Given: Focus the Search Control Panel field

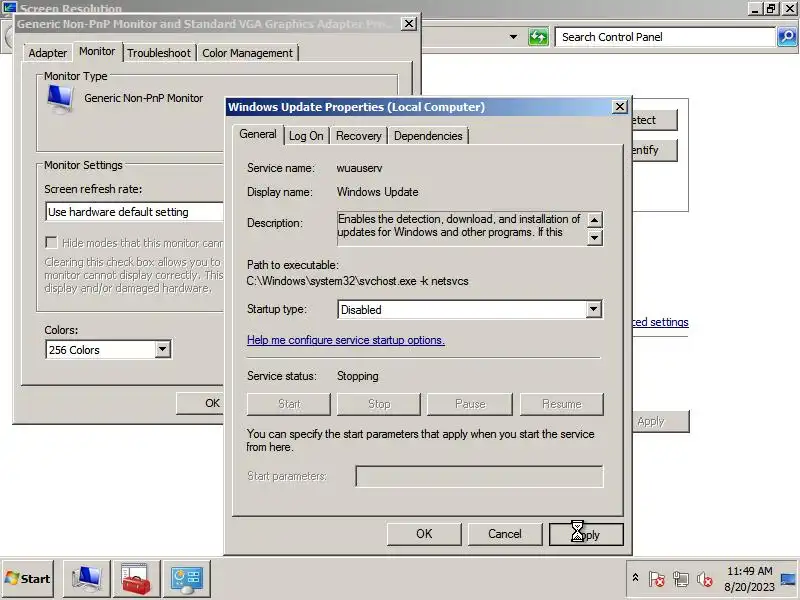Looking at the screenshot, I should click(665, 37).
